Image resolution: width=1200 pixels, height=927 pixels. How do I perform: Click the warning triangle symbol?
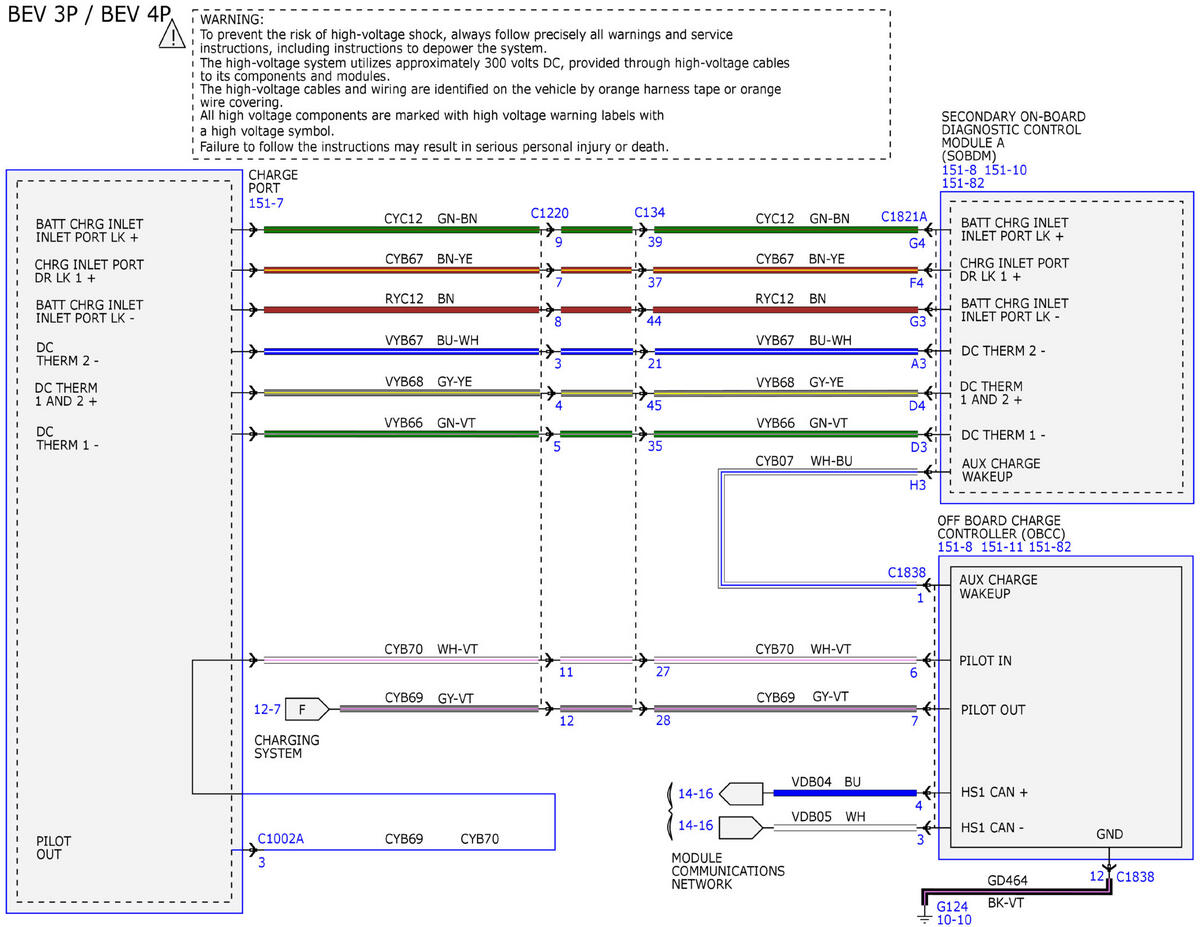click(x=172, y=36)
